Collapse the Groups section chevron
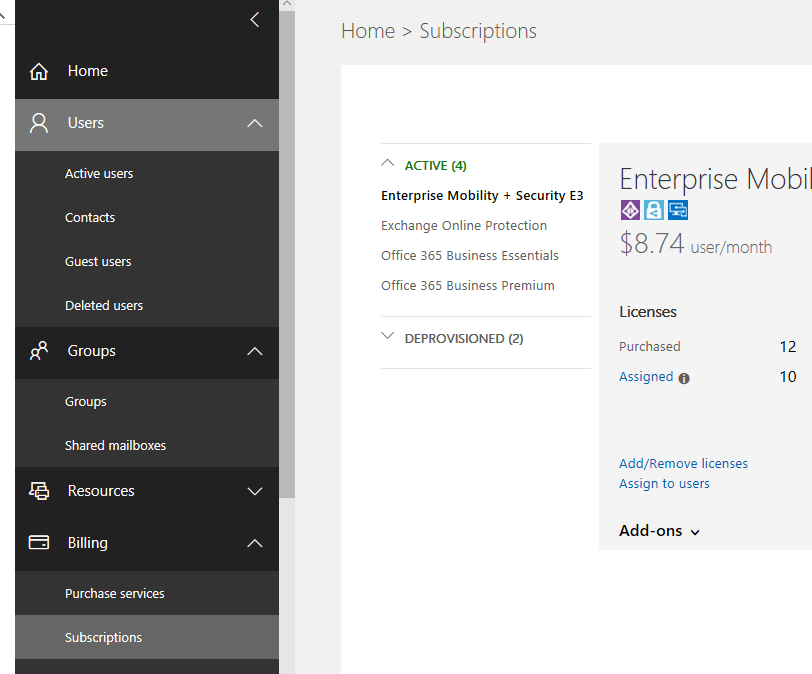The width and height of the screenshot is (812, 674). click(255, 351)
